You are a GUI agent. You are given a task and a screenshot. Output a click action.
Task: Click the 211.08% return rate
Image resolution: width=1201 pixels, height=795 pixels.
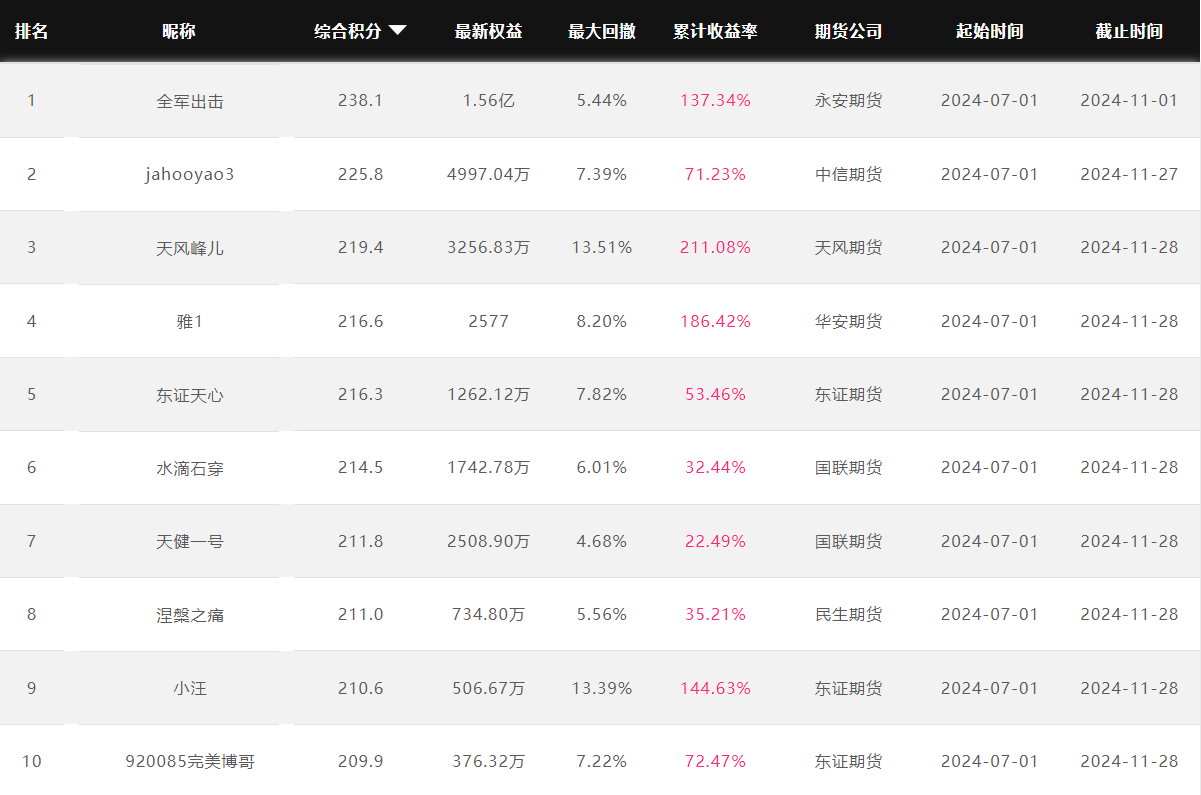(x=715, y=247)
